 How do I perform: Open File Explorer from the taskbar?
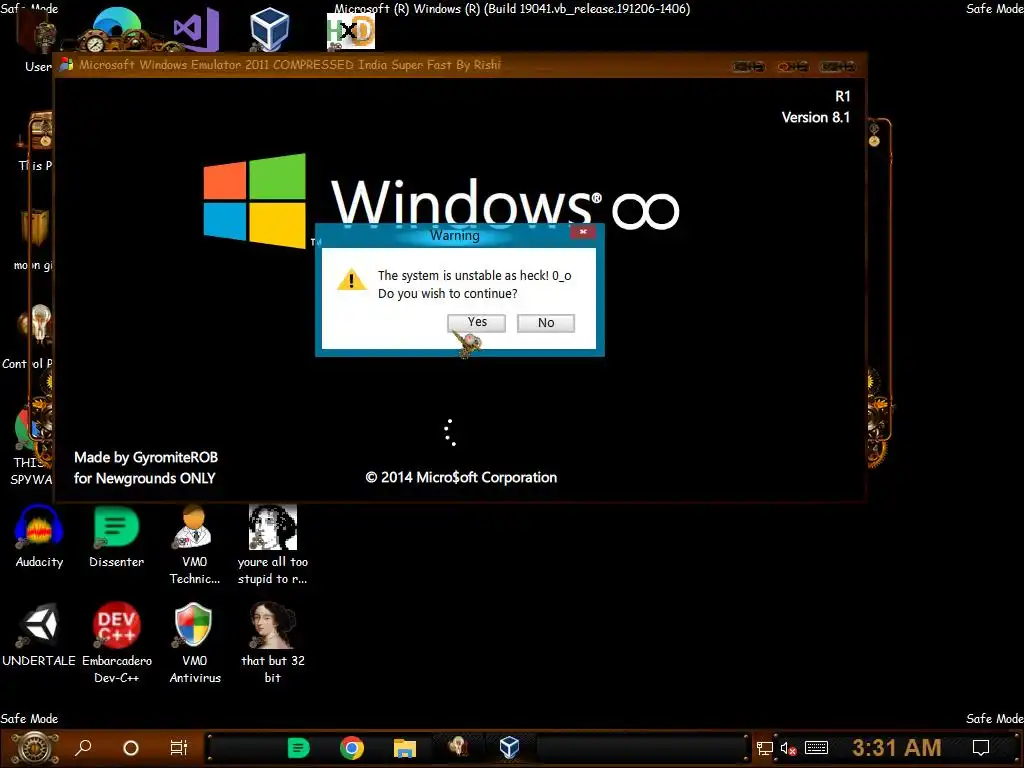pos(405,748)
